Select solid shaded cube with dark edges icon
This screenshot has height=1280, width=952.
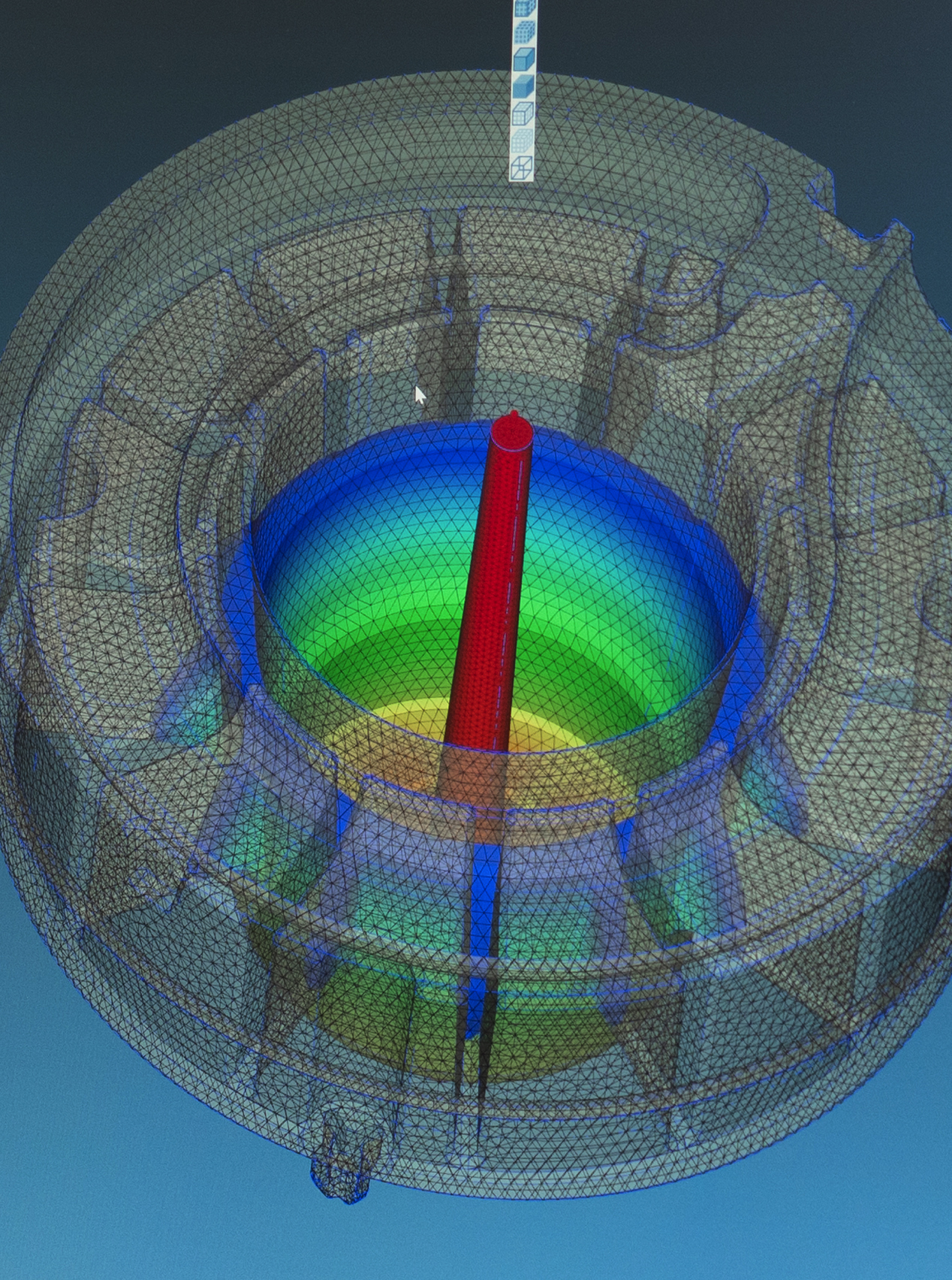[523, 59]
